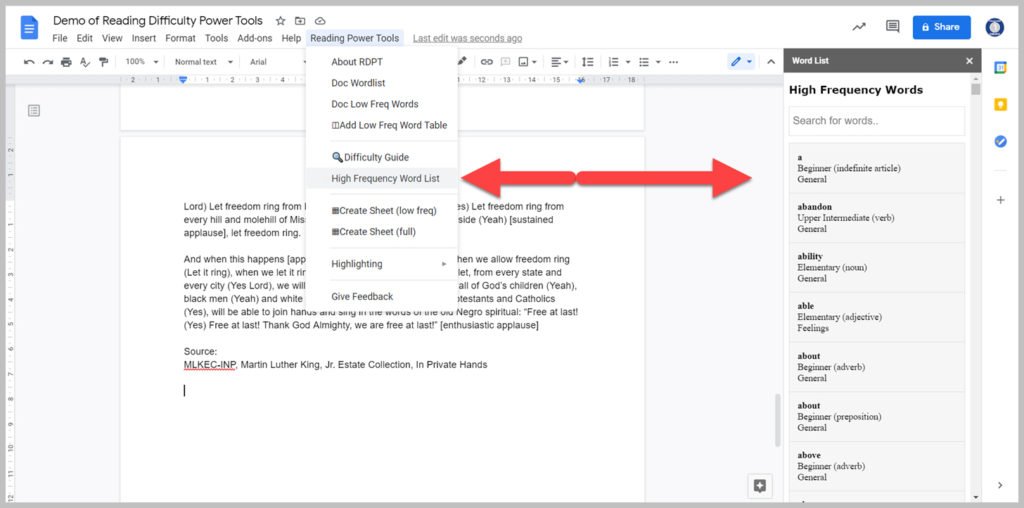The width and height of the screenshot is (1024, 508).
Task: Click the Add comment toolbar icon
Action: 505,62
